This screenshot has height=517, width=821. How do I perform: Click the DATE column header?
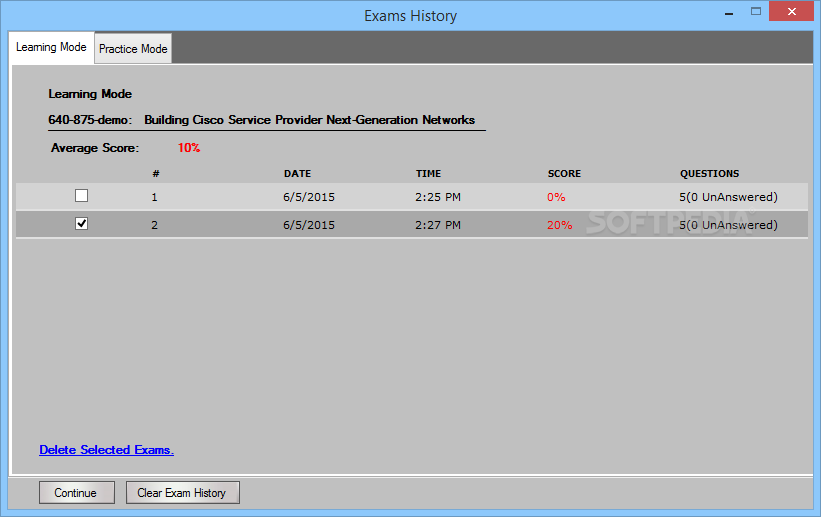[297, 173]
